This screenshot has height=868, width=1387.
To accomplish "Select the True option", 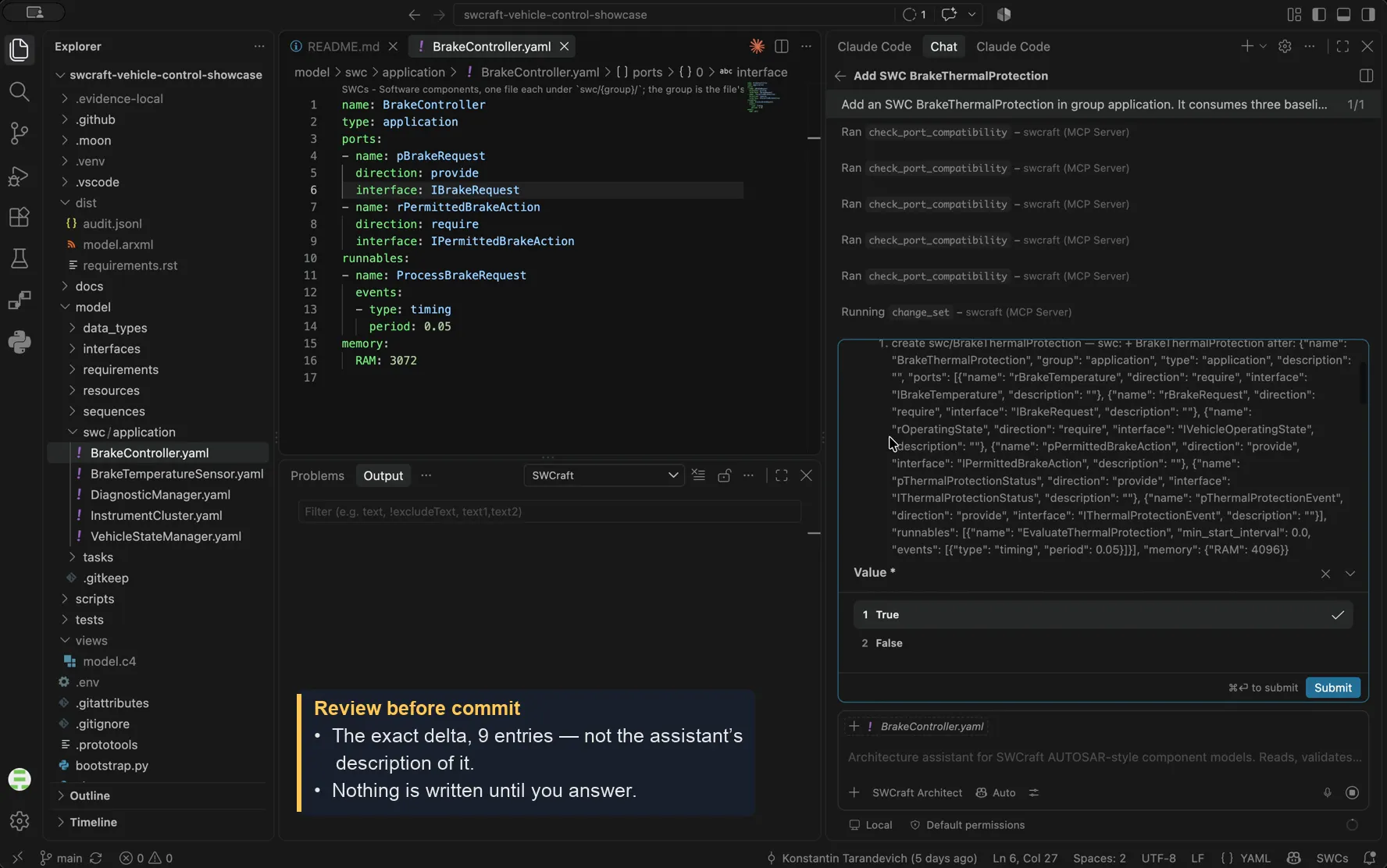I will 1103,615.
